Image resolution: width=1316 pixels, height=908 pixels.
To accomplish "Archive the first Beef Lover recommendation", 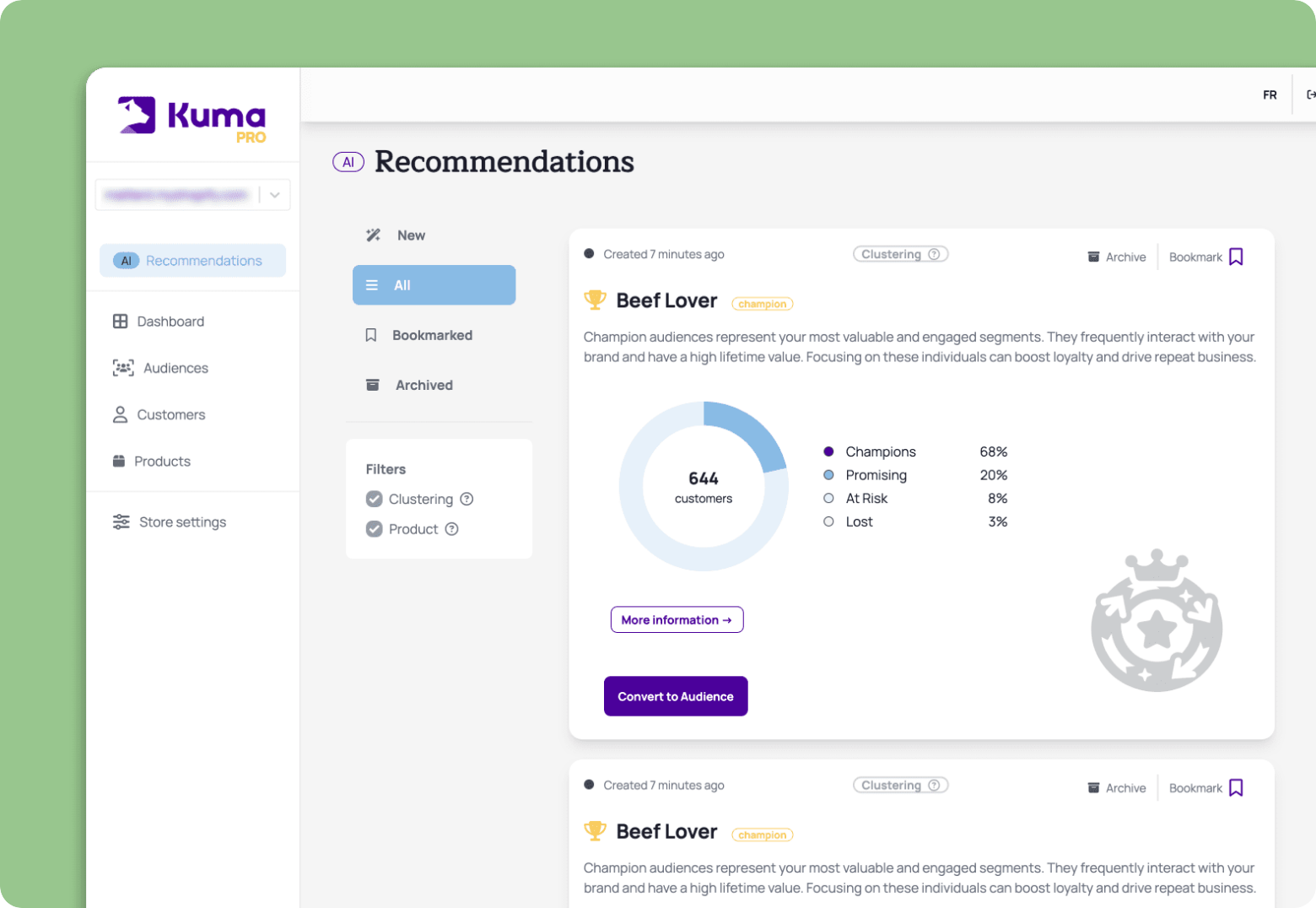I will 1117,257.
